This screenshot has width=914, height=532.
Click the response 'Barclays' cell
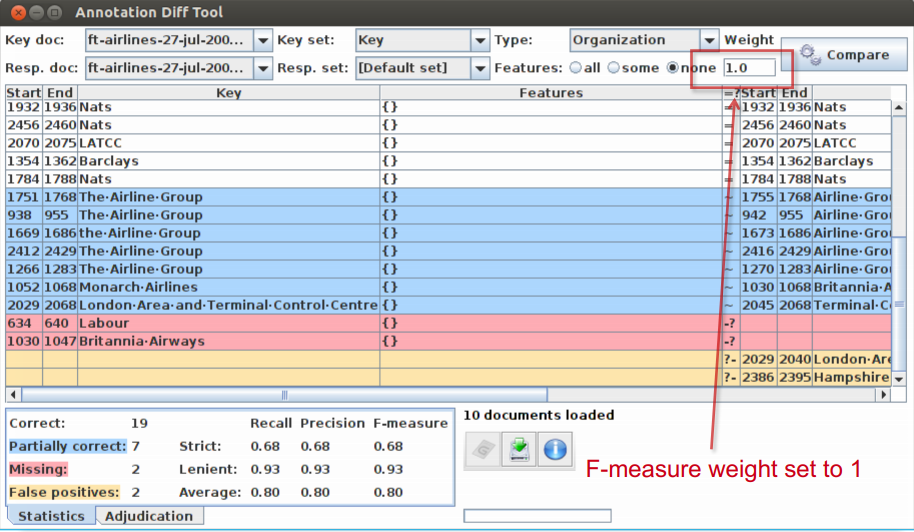(852, 161)
